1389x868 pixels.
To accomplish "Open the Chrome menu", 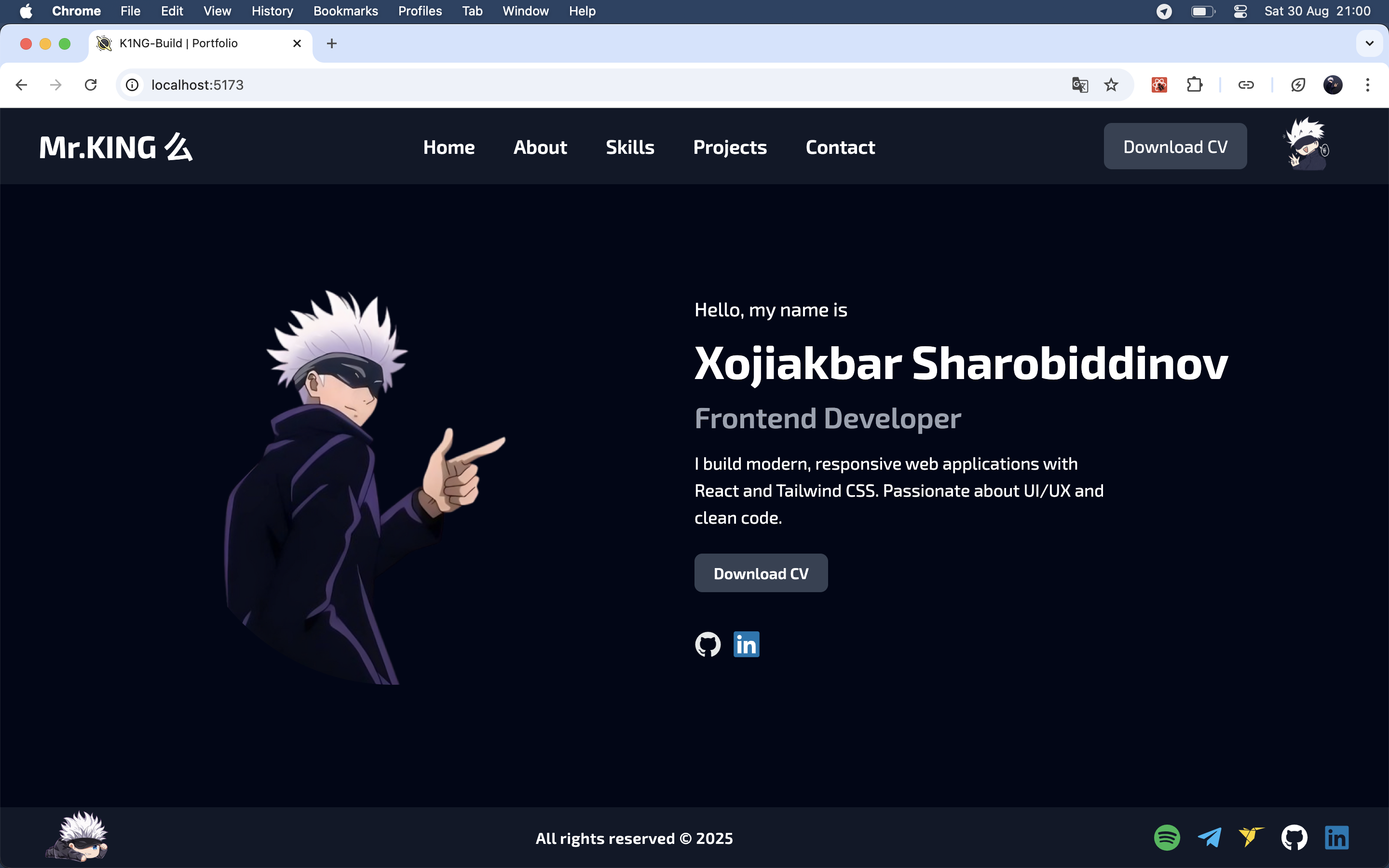I will click(x=76, y=12).
